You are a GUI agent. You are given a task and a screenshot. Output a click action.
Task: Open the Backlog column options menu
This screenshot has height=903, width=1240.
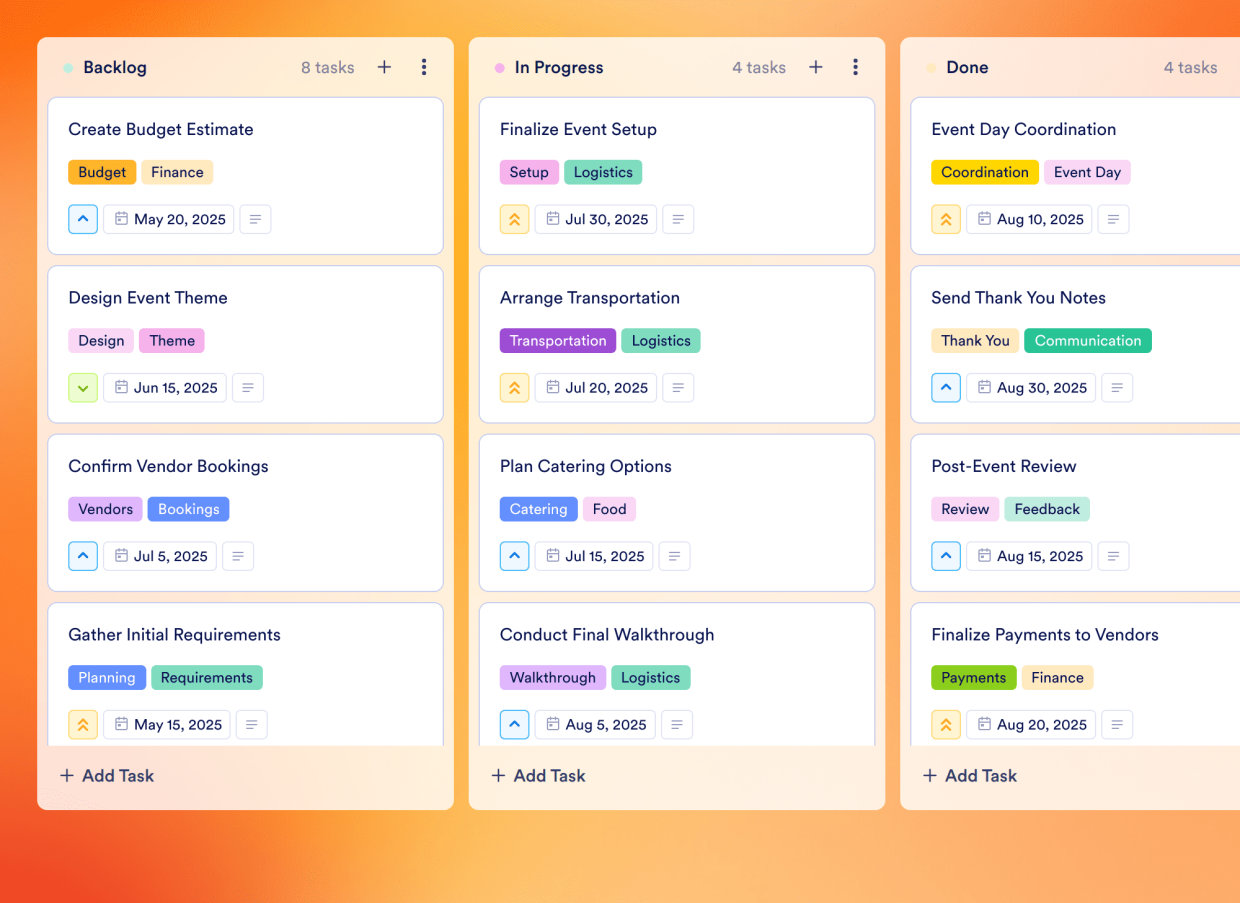[x=424, y=67]
